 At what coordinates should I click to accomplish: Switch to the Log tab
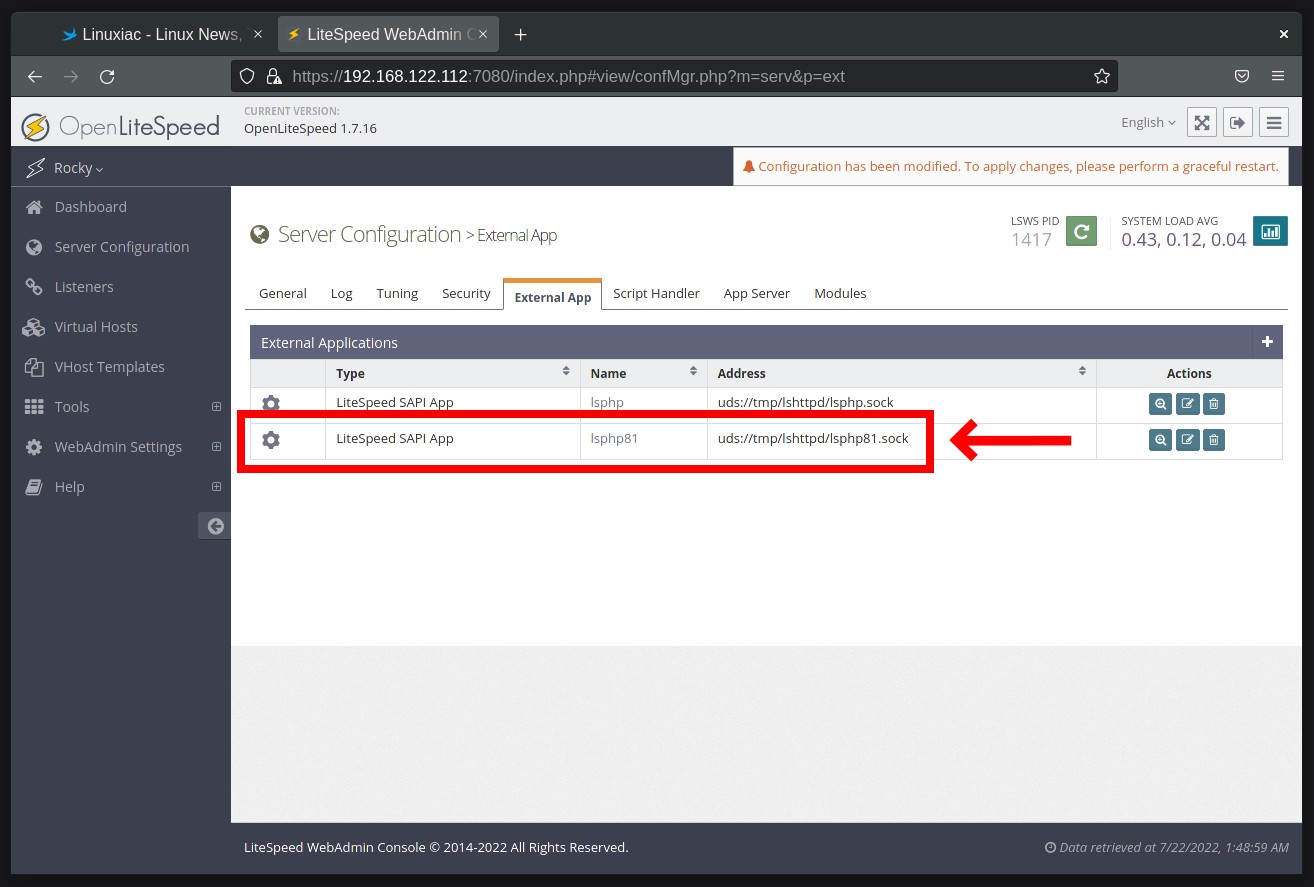341,293
